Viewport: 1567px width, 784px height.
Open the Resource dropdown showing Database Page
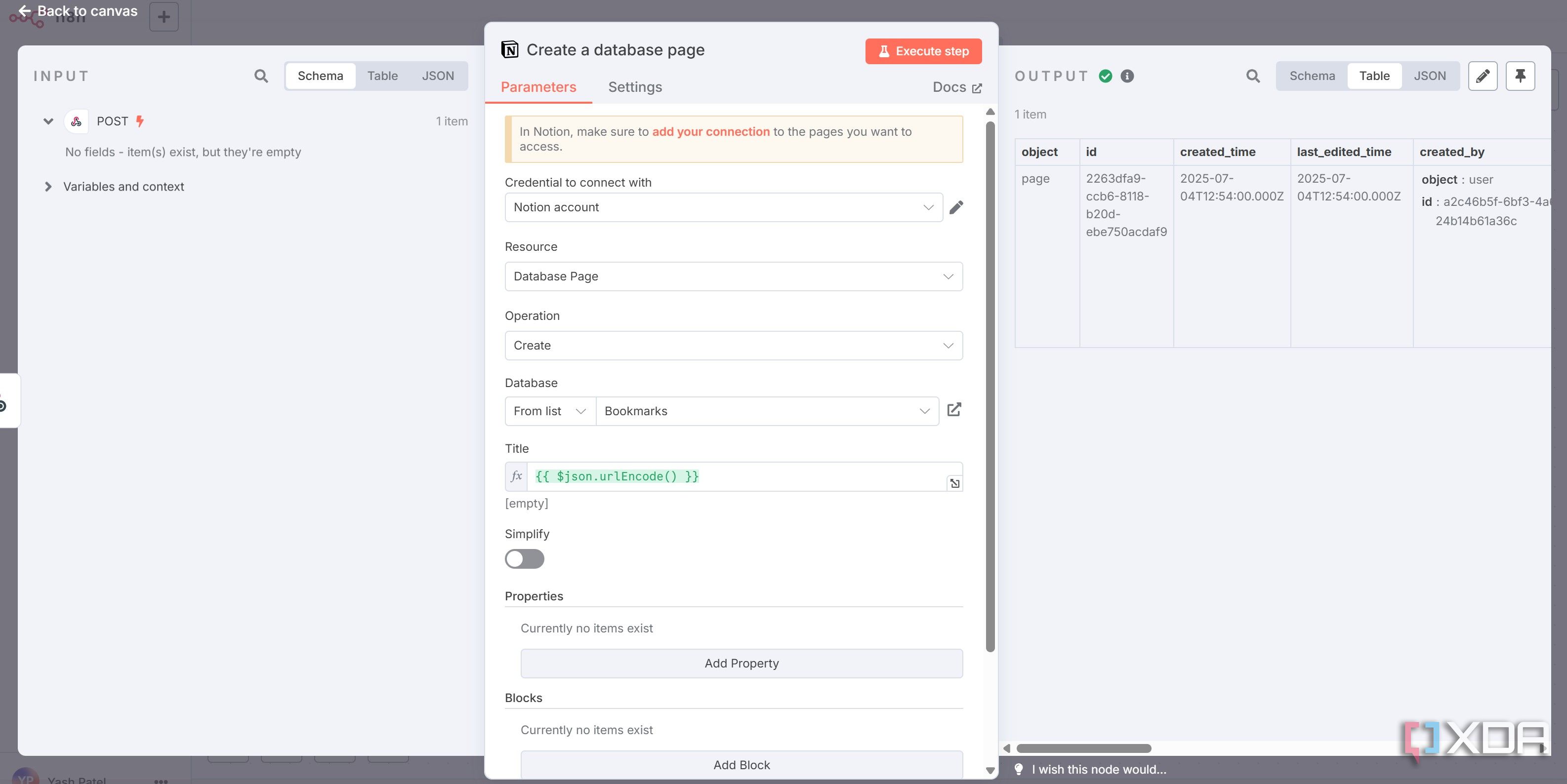click(x=734, y=276)
